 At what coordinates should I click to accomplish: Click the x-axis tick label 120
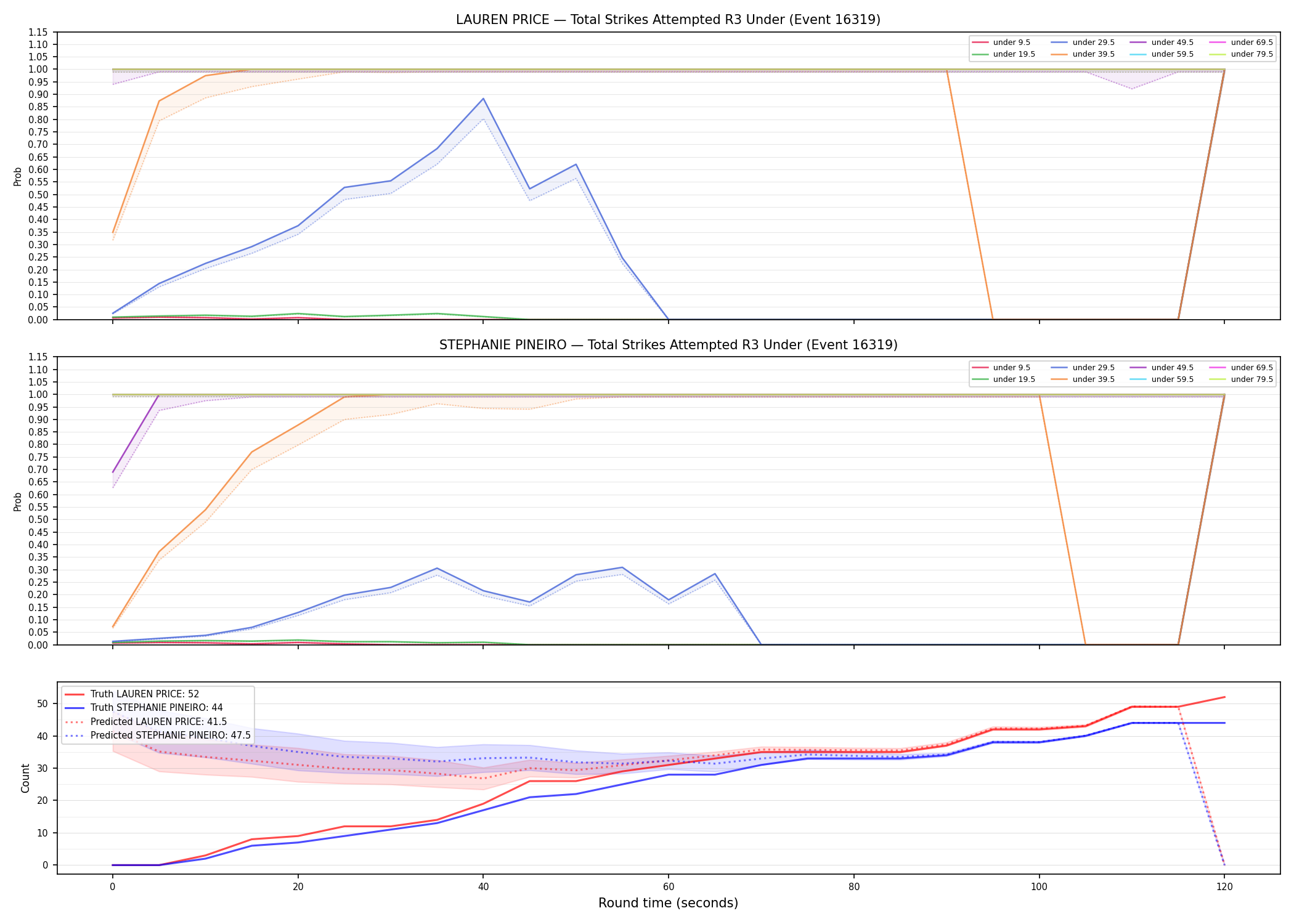click(x=1224, y=887)
